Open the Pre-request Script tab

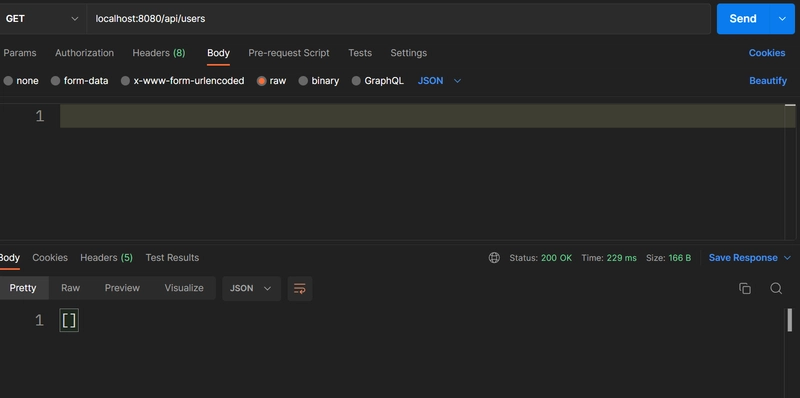pos(289,53)
